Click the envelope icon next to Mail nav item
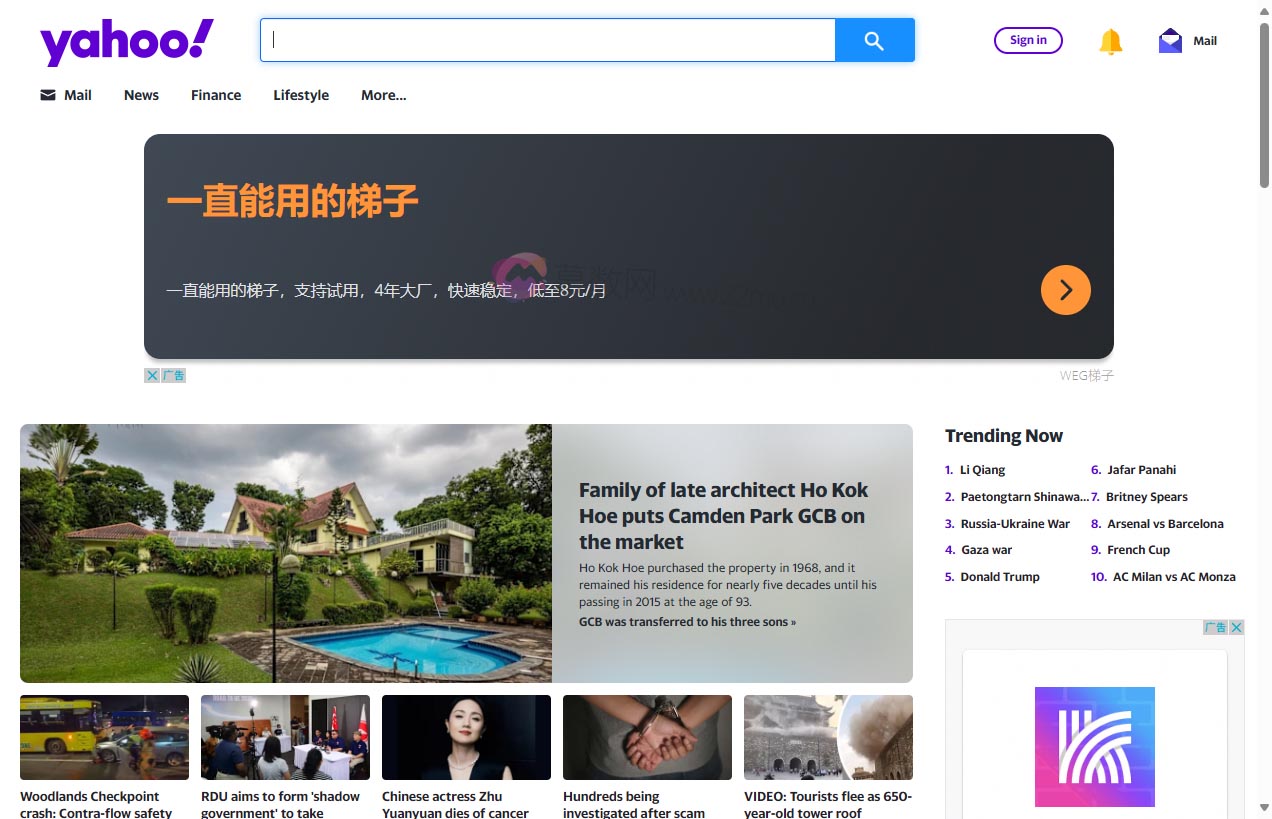 click(x=47, y=94)
